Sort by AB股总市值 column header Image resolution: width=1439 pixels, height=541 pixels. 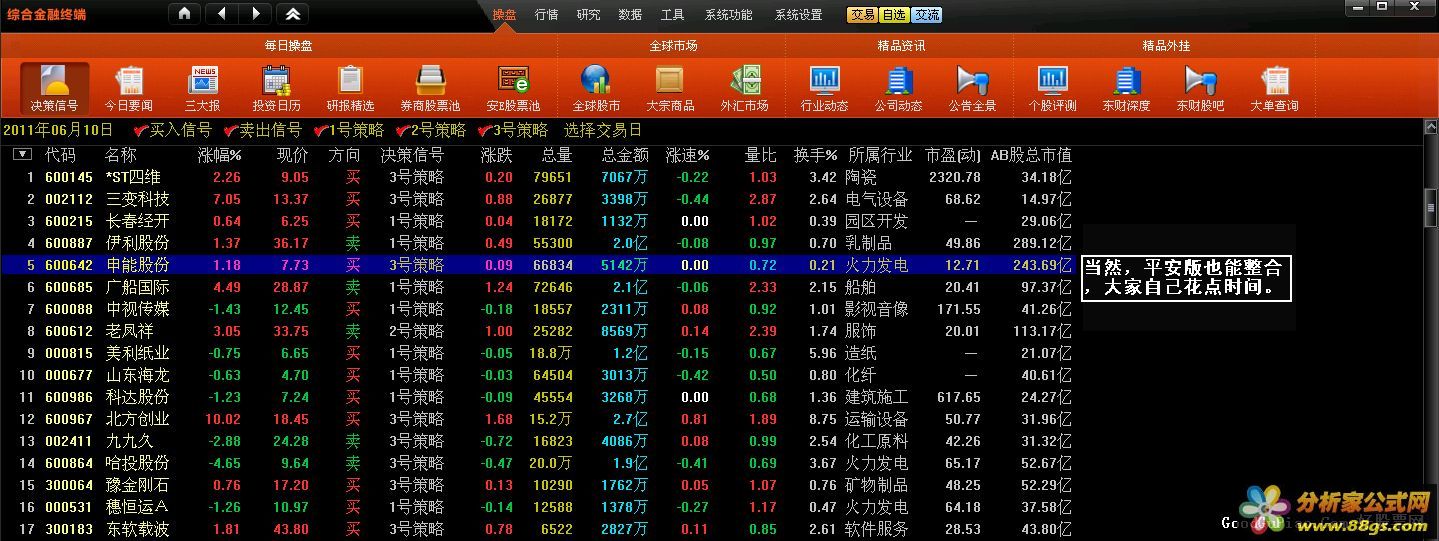coord(1031,155)
